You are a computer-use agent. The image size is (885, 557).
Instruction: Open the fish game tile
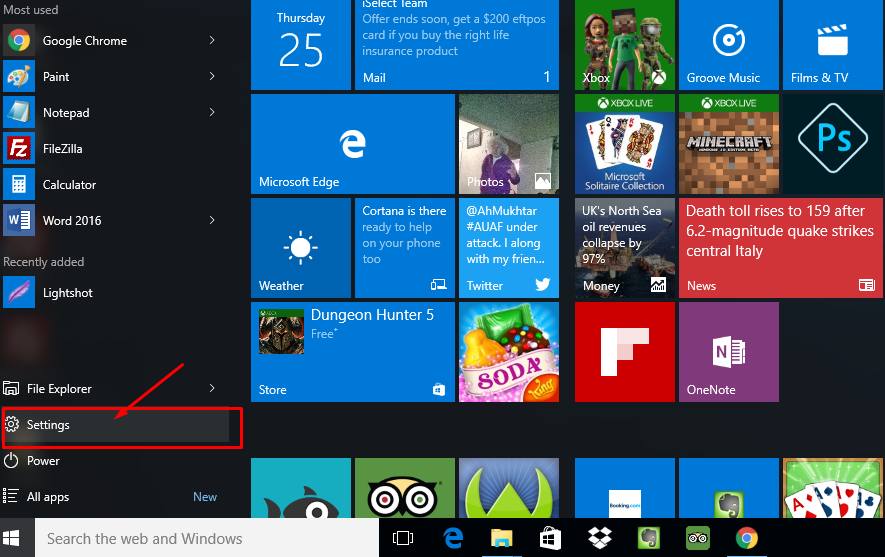coord(301,488)
